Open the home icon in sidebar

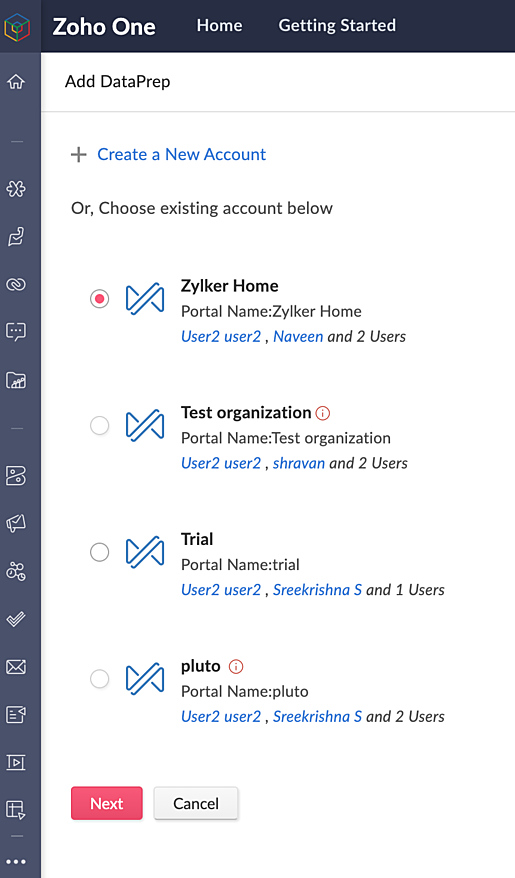(x=16, y=81)
